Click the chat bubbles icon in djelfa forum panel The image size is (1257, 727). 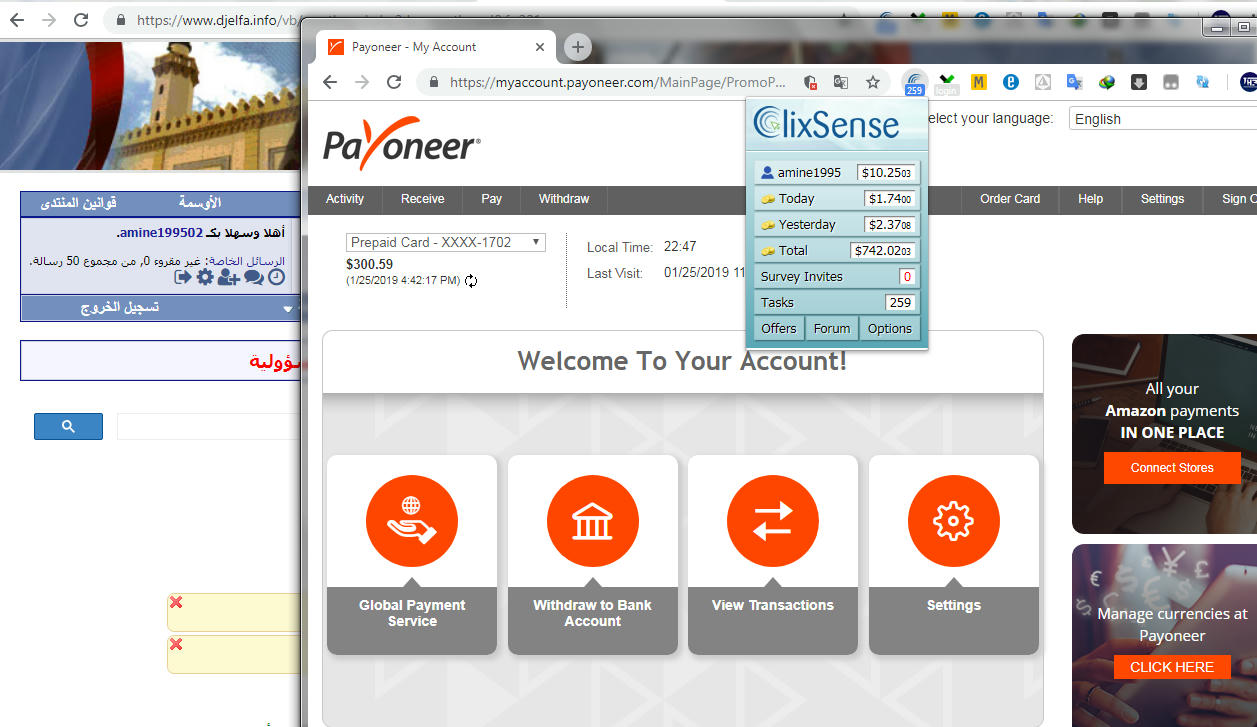254,277
